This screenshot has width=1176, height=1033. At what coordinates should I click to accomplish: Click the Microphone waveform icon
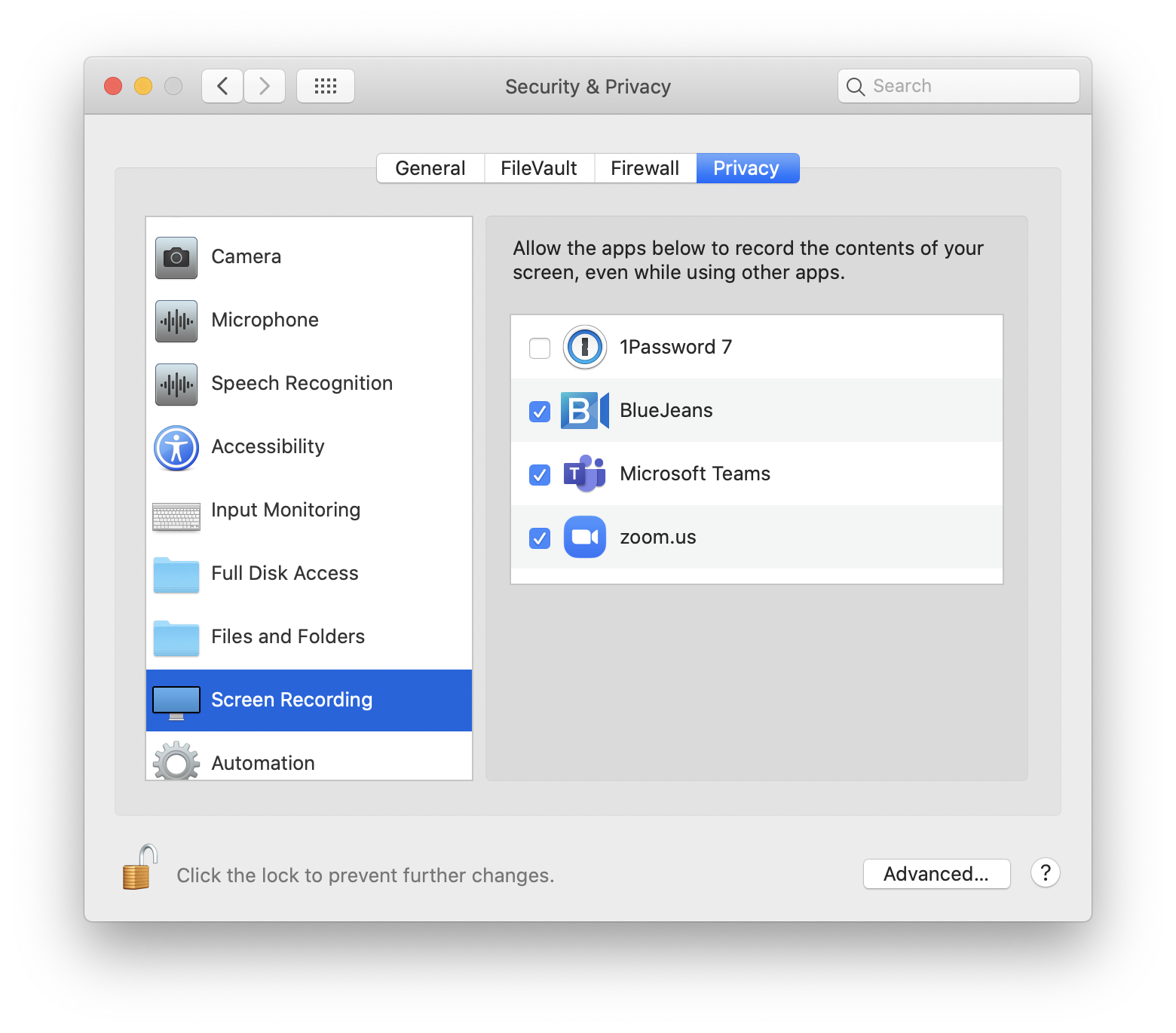pos(176,320)
